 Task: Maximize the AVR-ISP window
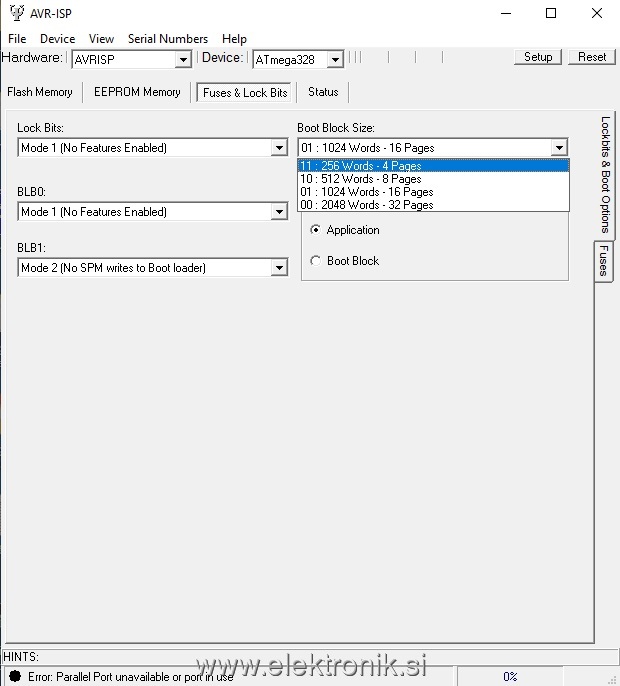(x=551, y=13)
